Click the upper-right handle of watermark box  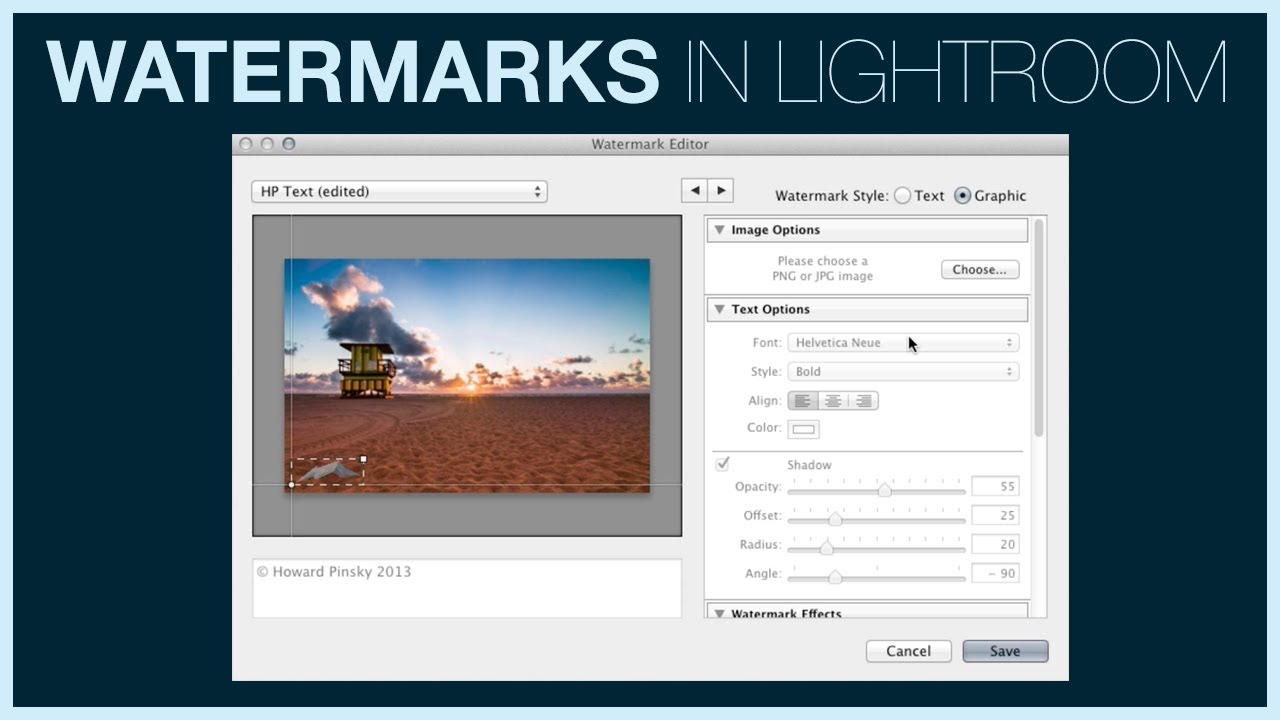coord(363,460)
